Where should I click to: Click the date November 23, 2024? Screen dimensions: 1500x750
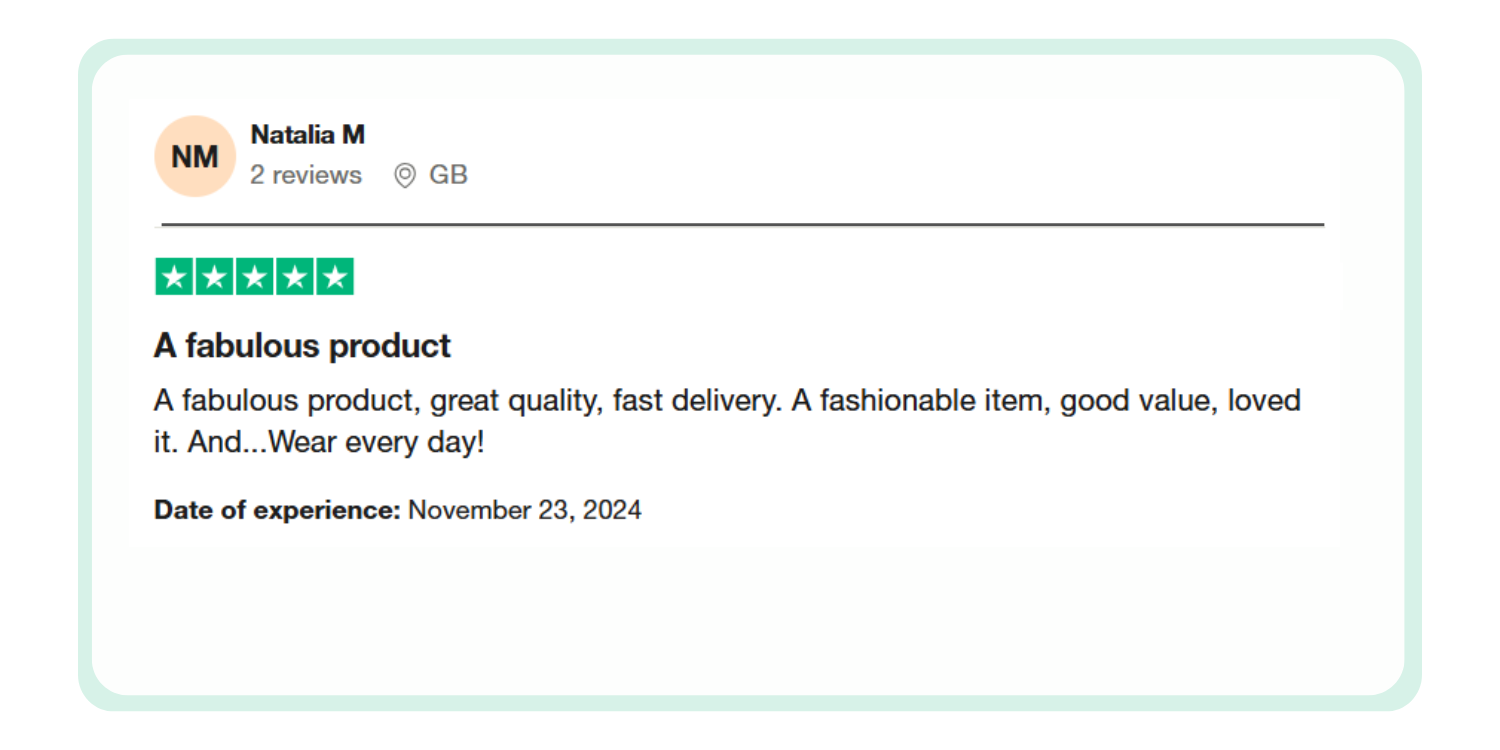tap(525, 510)
